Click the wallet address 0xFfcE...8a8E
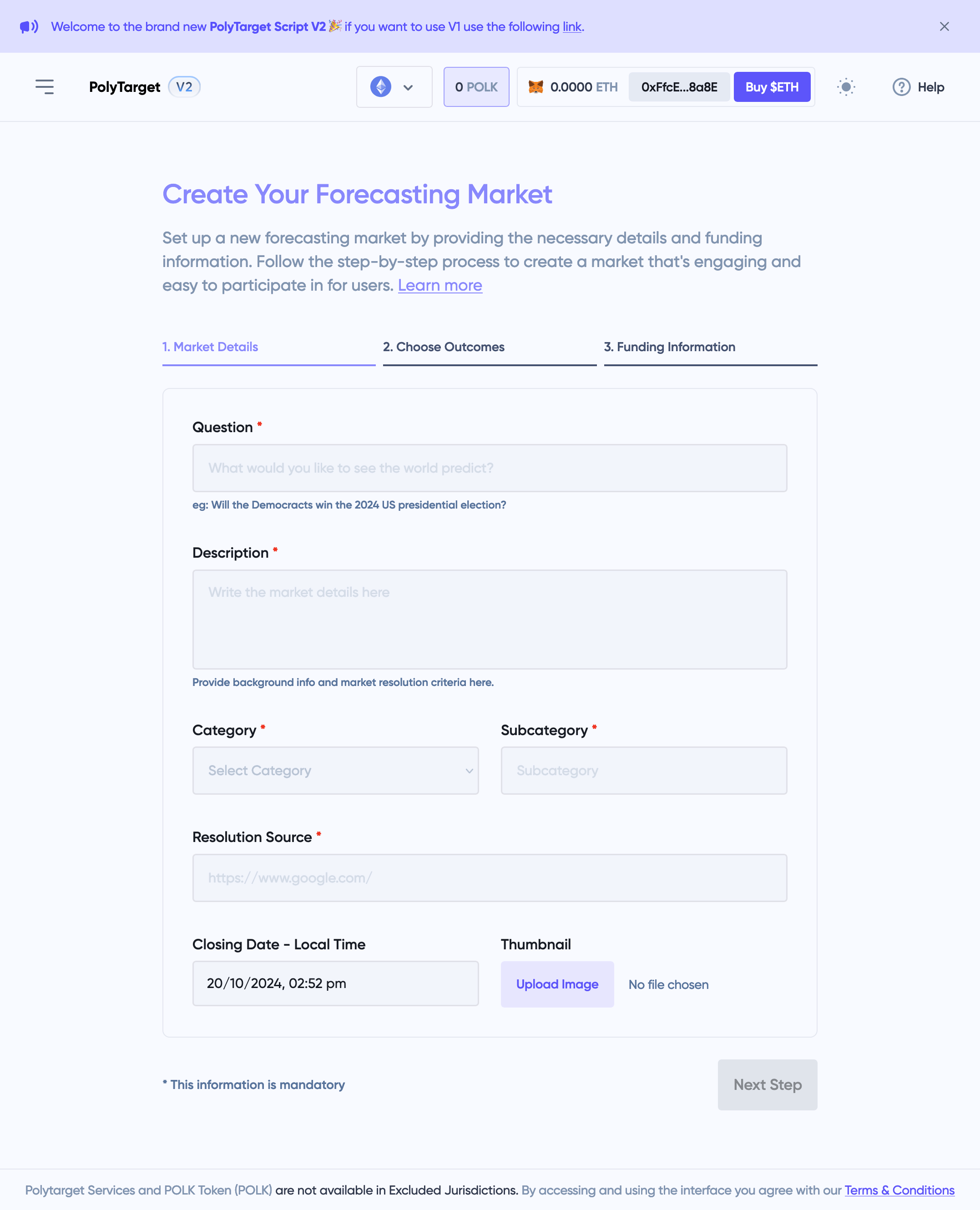The height and width of the screenshot is (1210, 980). [x=679, y=87]
